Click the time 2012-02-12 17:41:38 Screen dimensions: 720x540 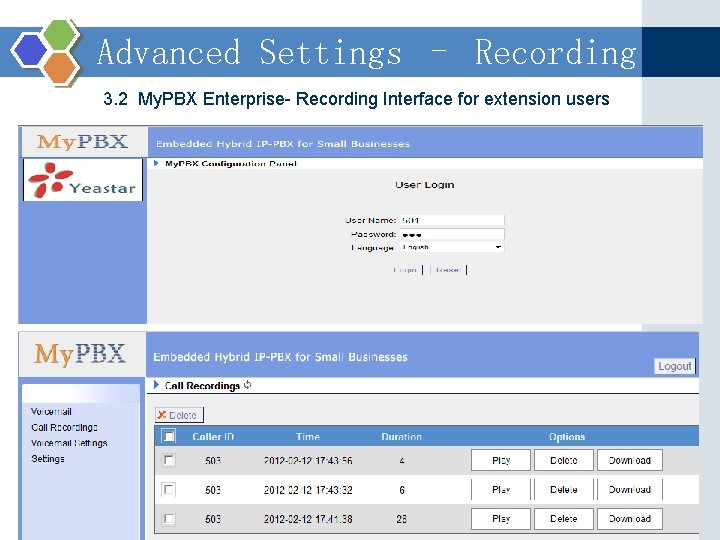(308, 519)
